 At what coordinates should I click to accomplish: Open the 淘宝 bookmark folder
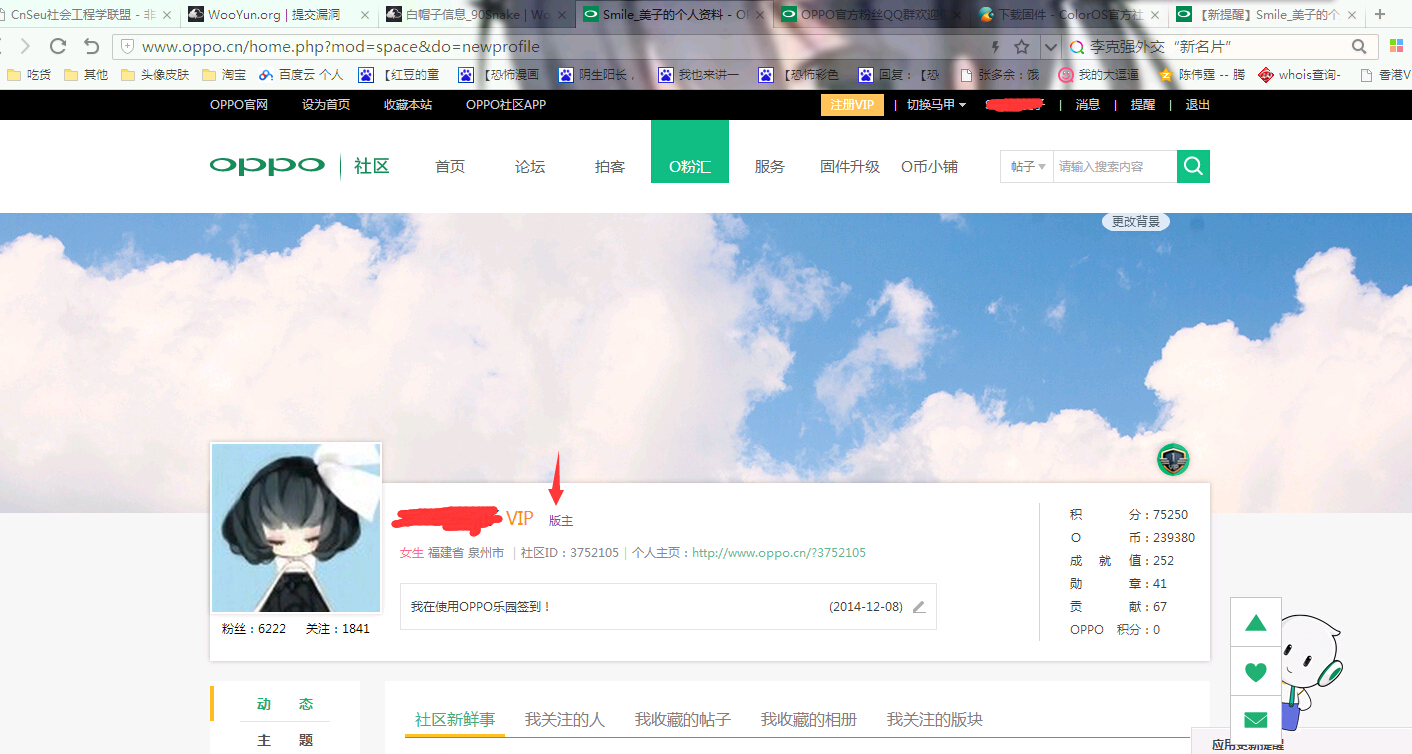point(224,74)
